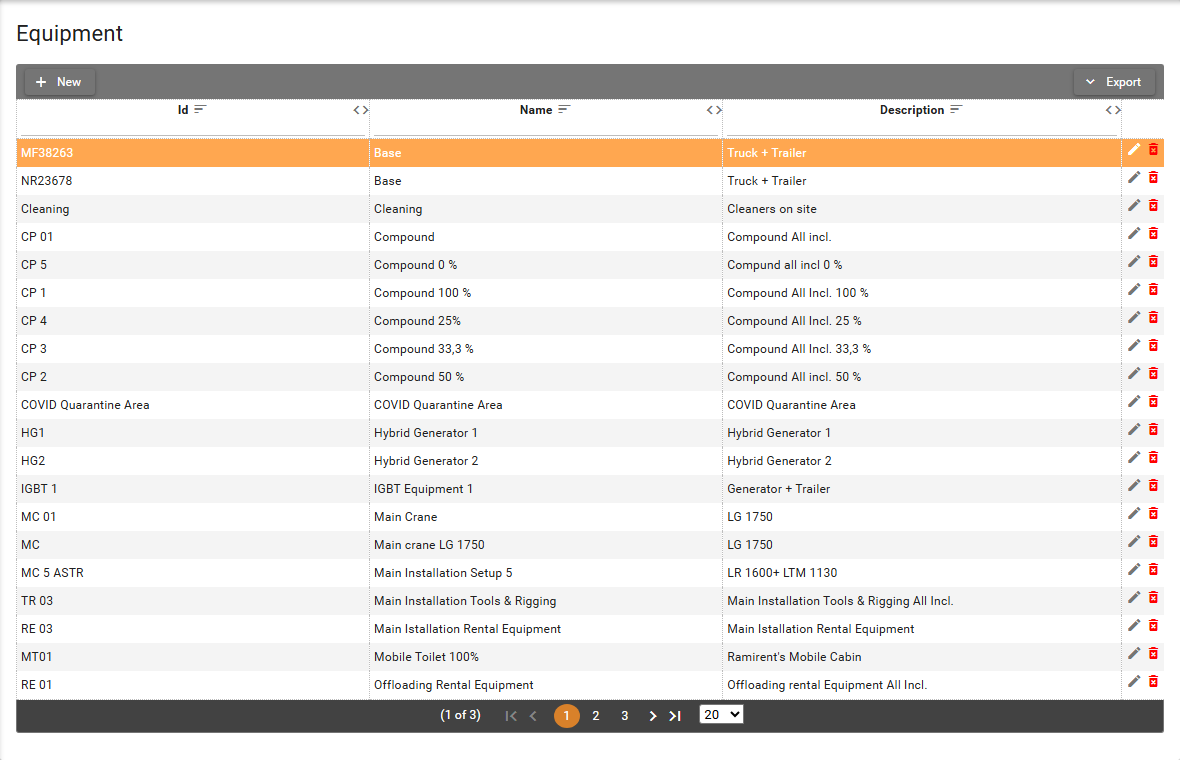Delete the RE 03 rental equipment row

[1153, 625]
